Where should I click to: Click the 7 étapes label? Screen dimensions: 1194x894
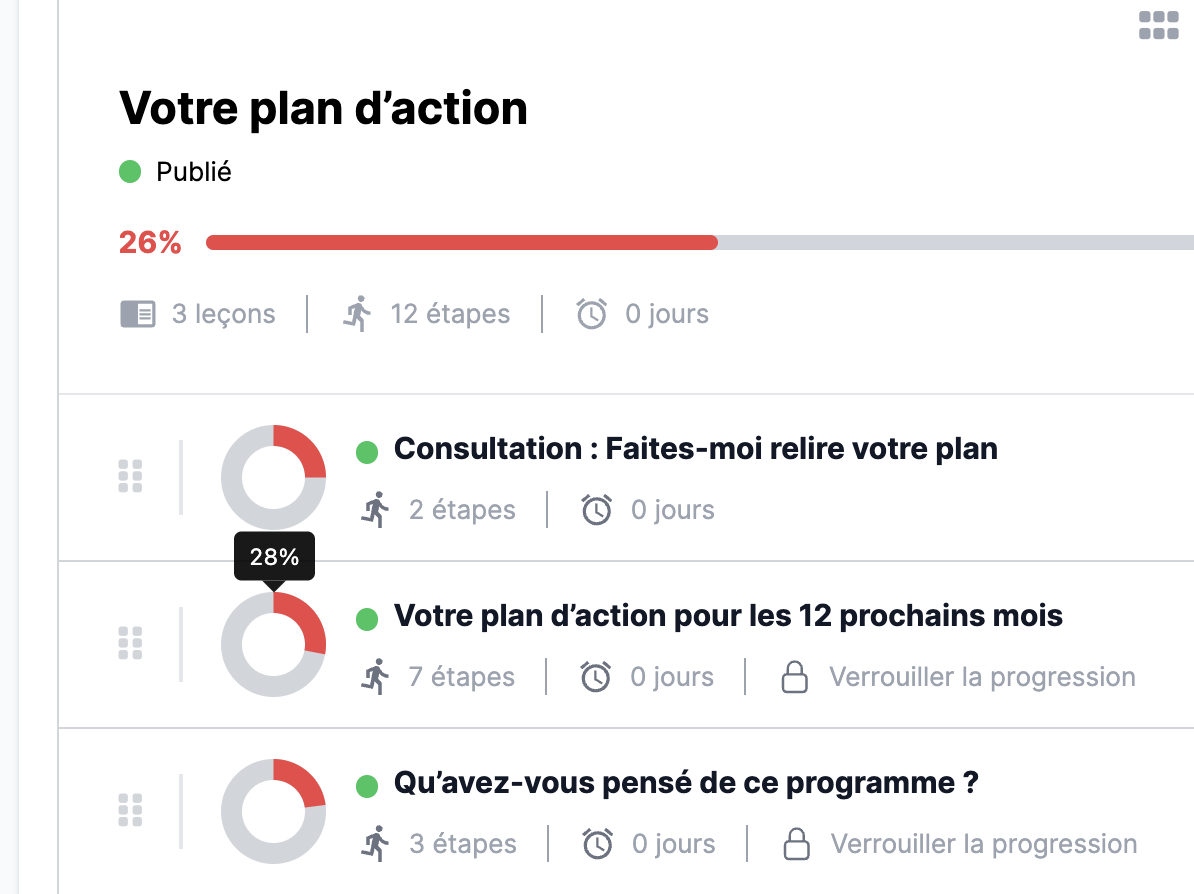coord(461,677)
